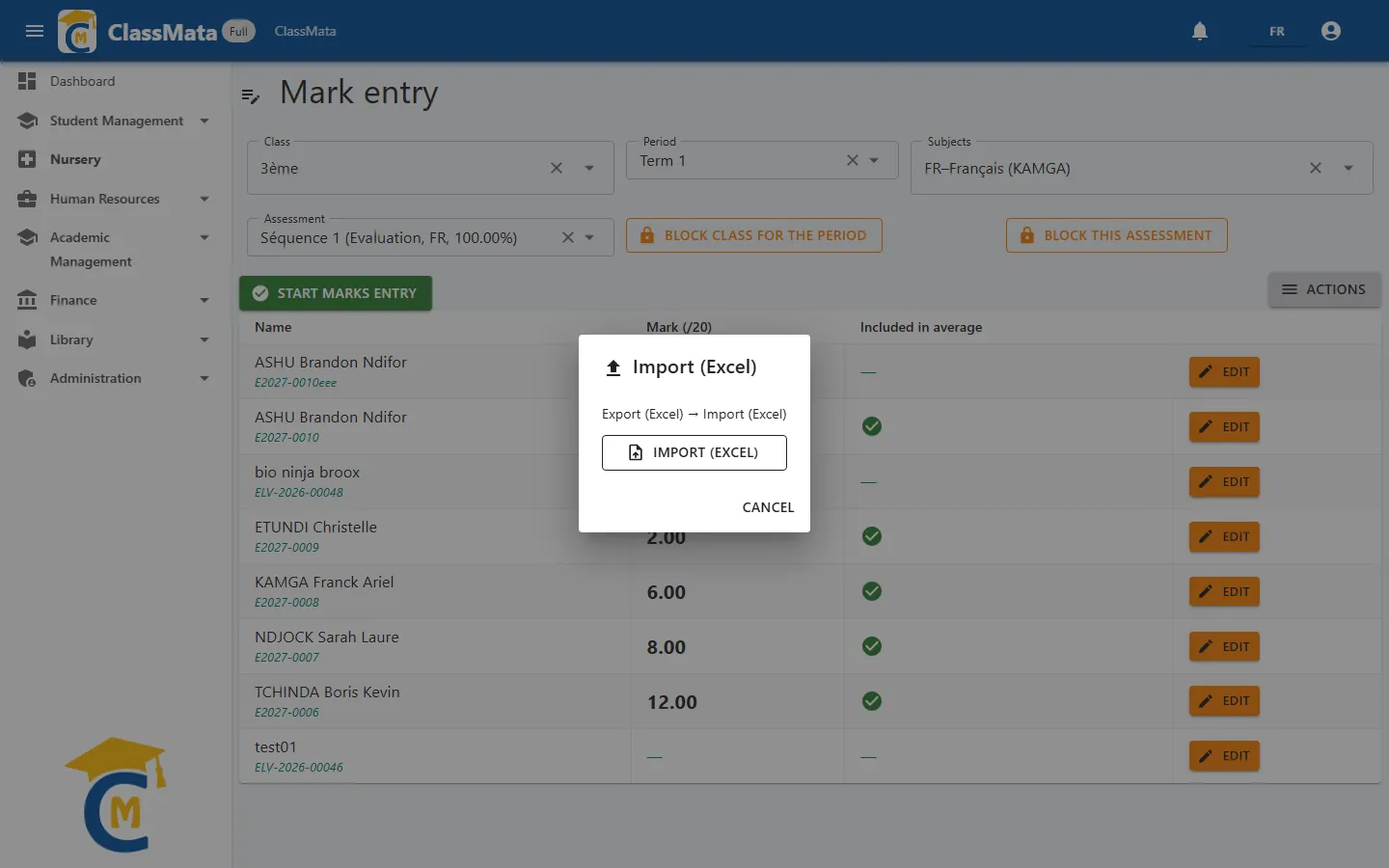Clear the Assessment Séquence 1 selection
This screenshot has height=868, width=1389.
coord(568,237)
